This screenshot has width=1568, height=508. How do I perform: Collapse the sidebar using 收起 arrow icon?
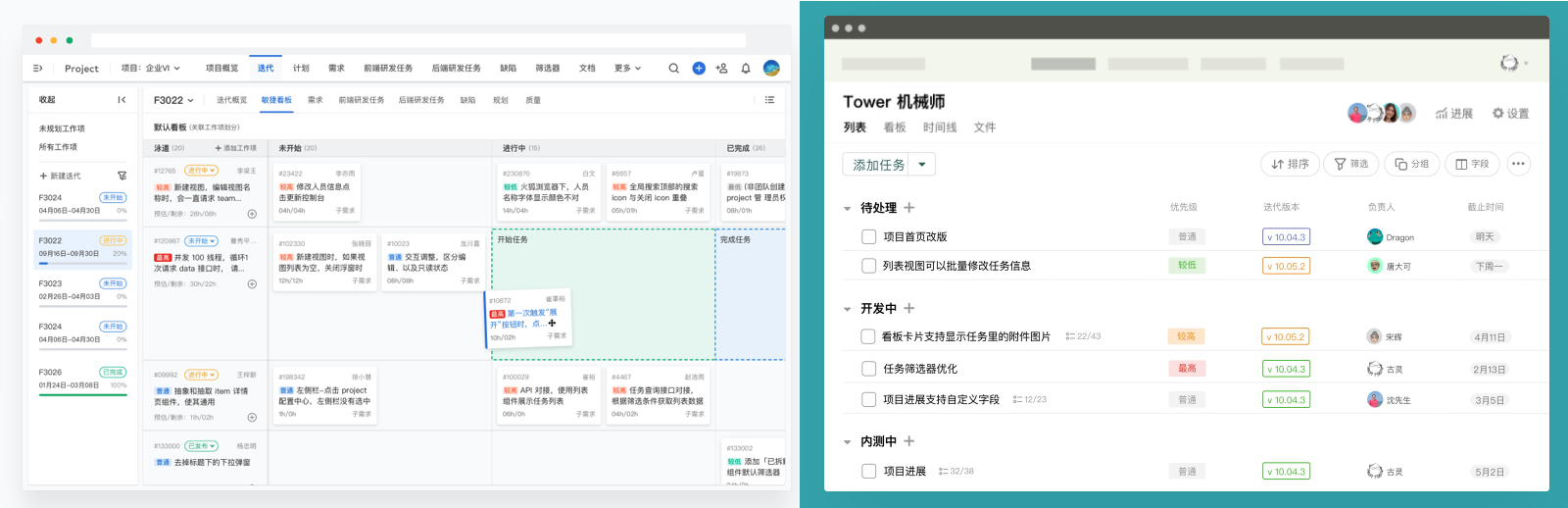(122, 100)
